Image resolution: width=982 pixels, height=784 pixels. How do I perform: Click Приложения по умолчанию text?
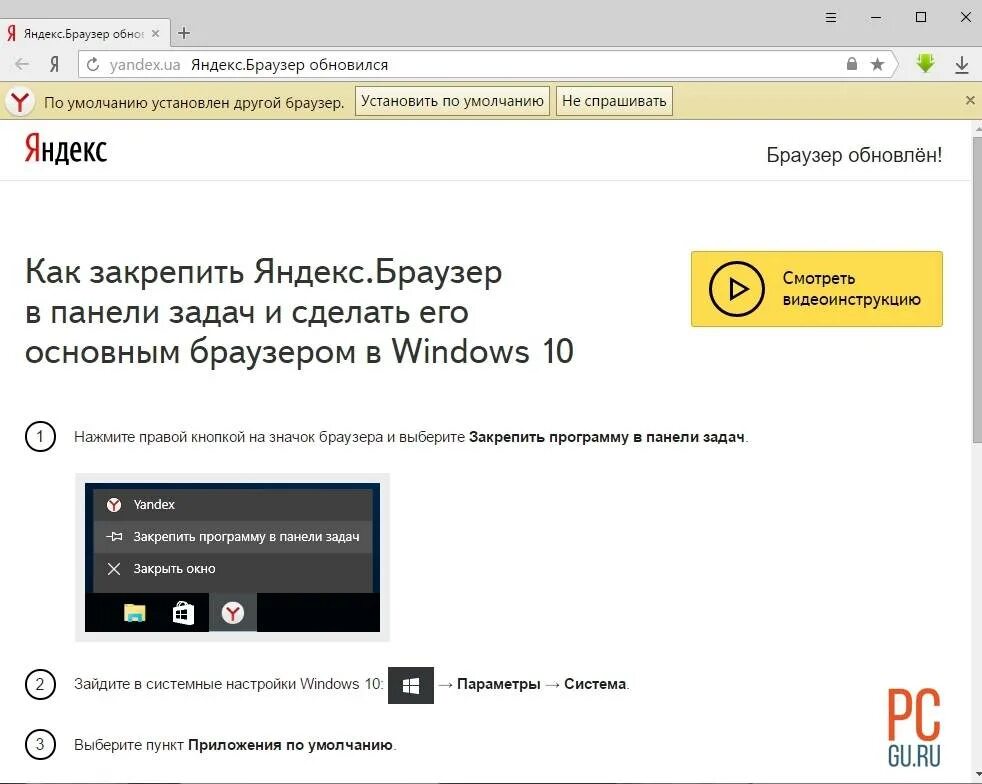pyautogui.click(x=291, y=745)
